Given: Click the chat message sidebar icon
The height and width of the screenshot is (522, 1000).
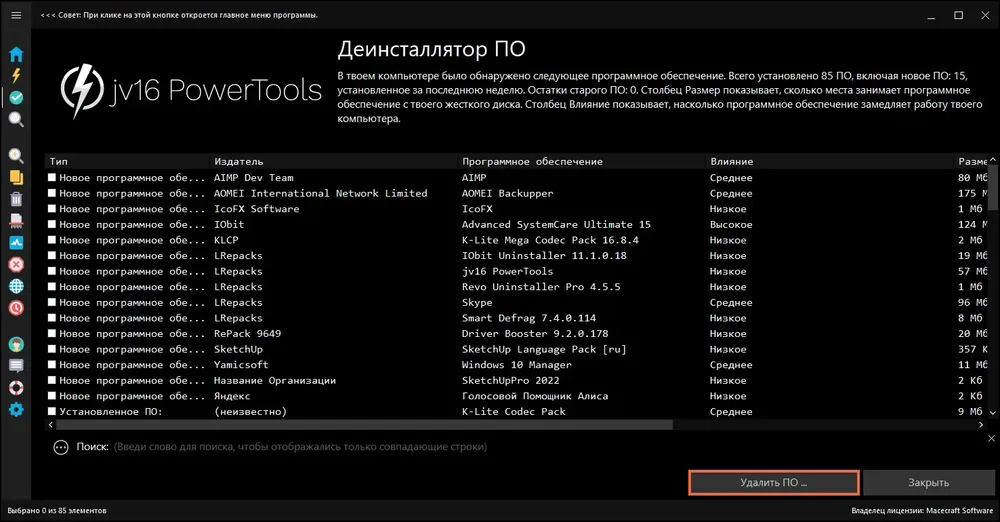Looking at the screenshot, I should tap(16, 366).
